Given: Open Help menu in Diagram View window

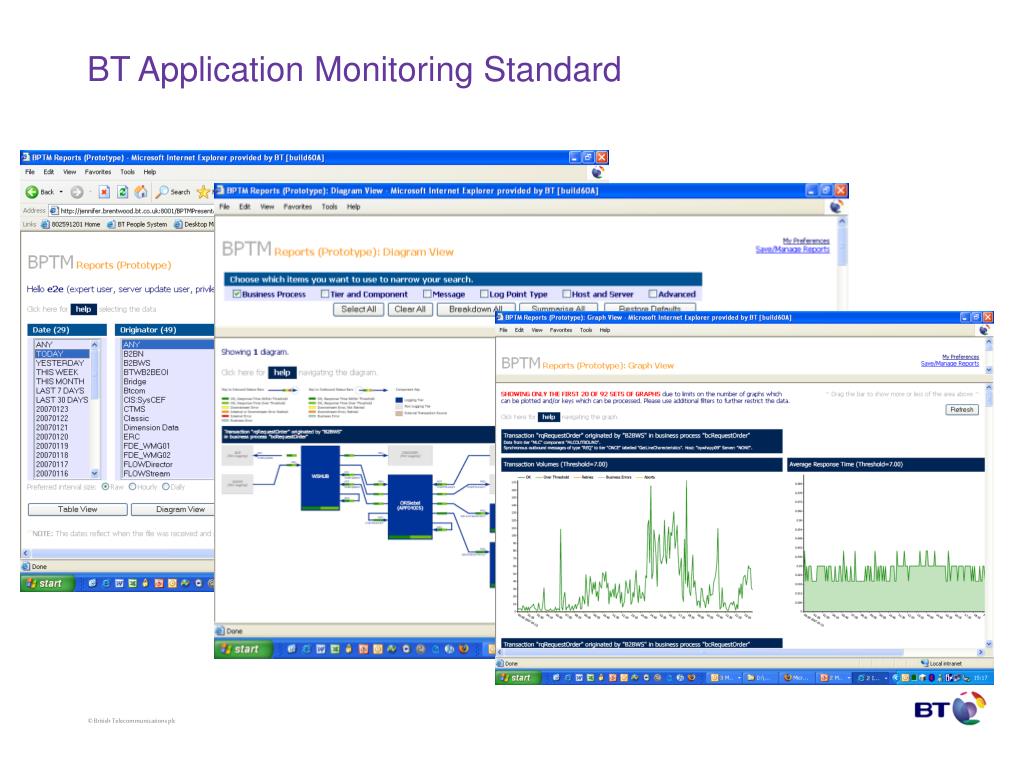Looking at the screenshot, I should [x=353, y=207].
